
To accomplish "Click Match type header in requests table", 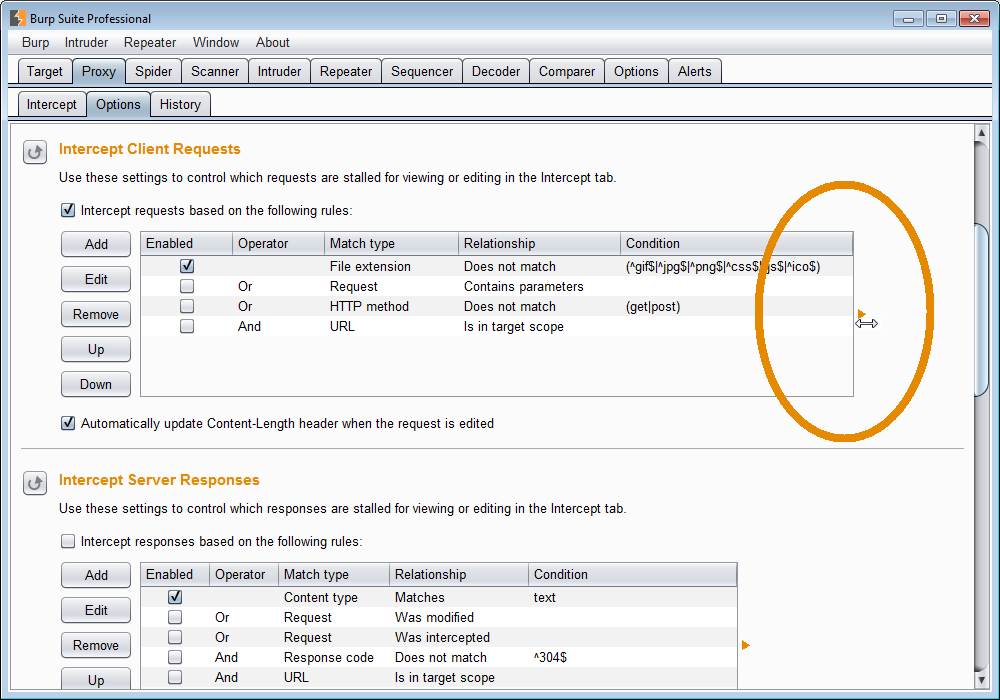I will 392,244.
